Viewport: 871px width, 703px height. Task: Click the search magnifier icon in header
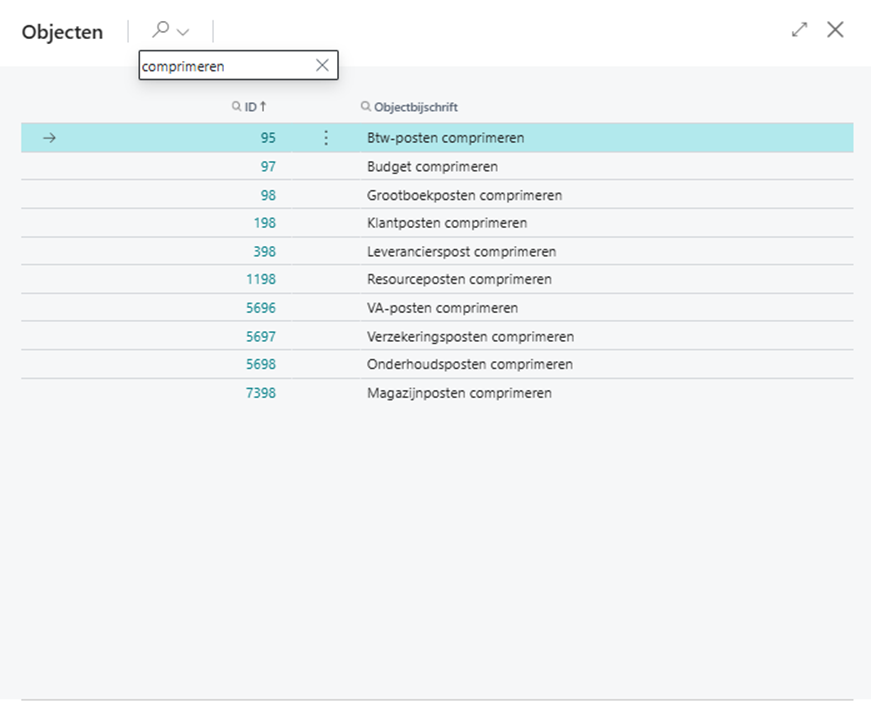(x=160, y=31)
